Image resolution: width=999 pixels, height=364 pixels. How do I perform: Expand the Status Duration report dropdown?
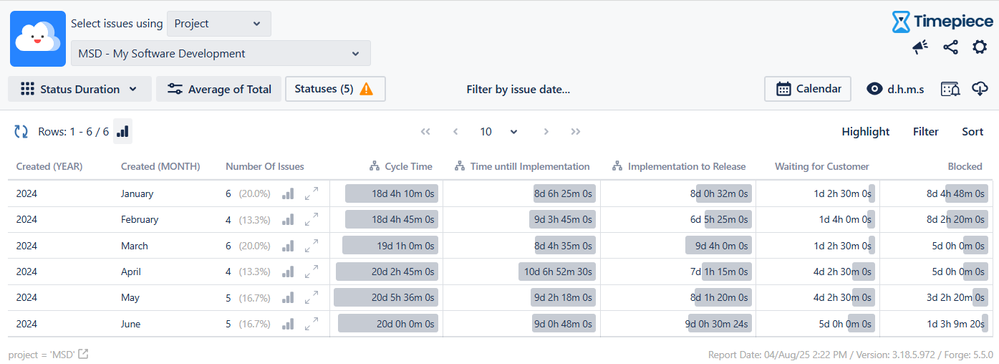pyautogui.click(x=80, y=89)
